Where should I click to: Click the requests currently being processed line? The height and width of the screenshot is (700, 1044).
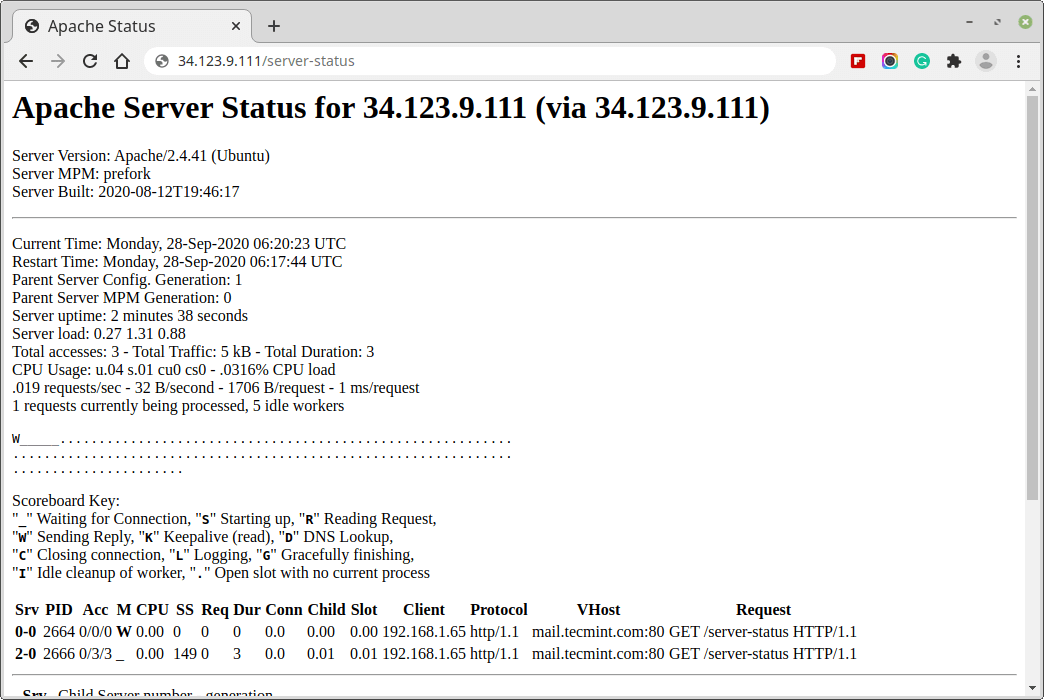pos(178,406)
